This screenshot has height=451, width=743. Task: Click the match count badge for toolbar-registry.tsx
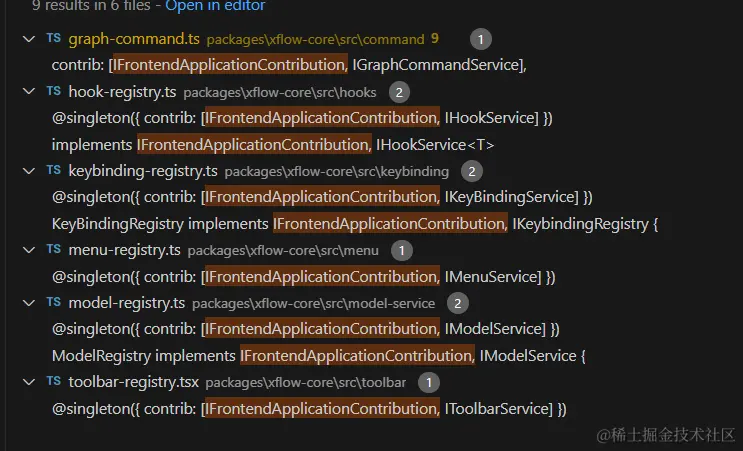(429, 382)
